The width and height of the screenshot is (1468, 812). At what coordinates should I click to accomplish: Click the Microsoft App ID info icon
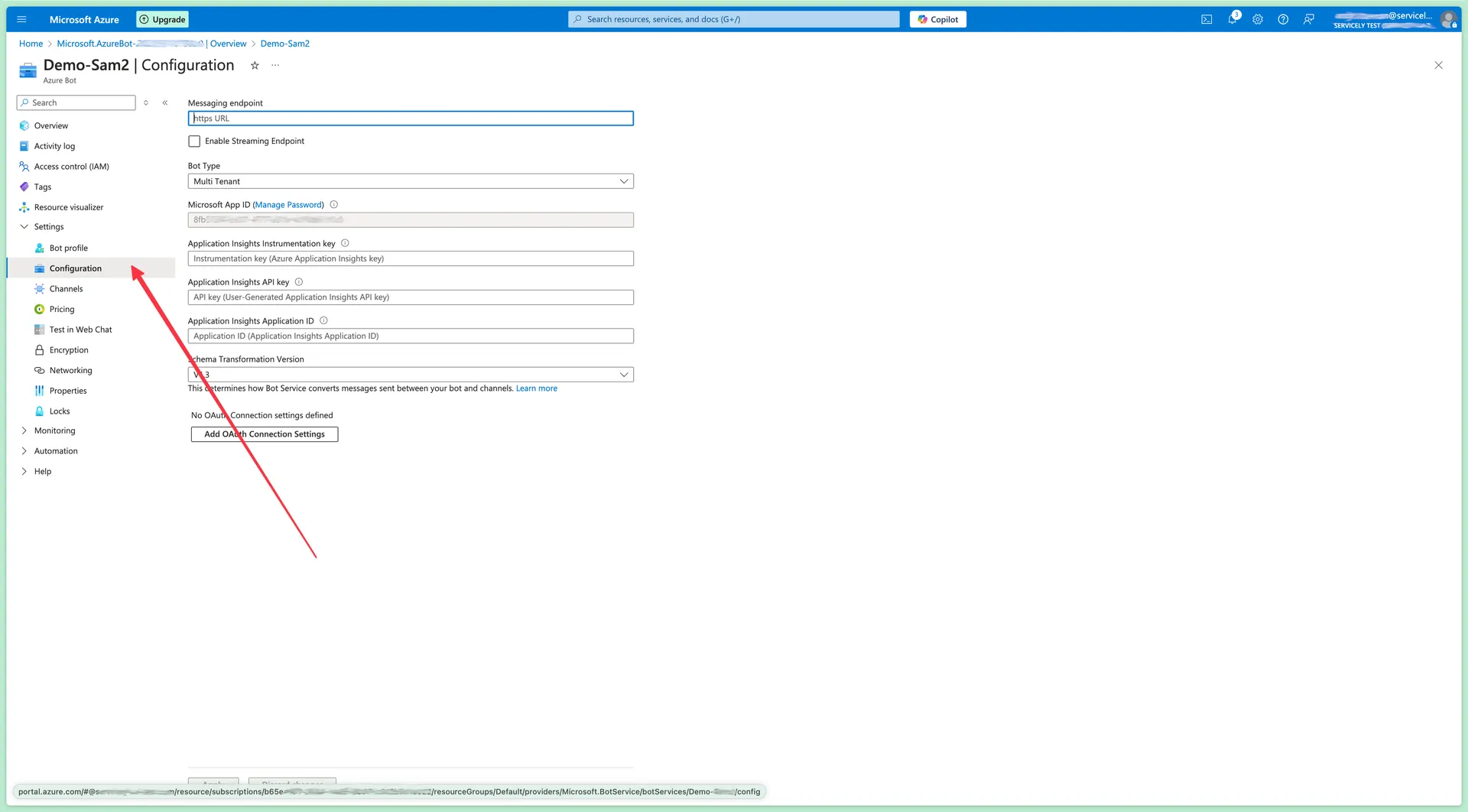pyautogui.click(x=334, y=205)
